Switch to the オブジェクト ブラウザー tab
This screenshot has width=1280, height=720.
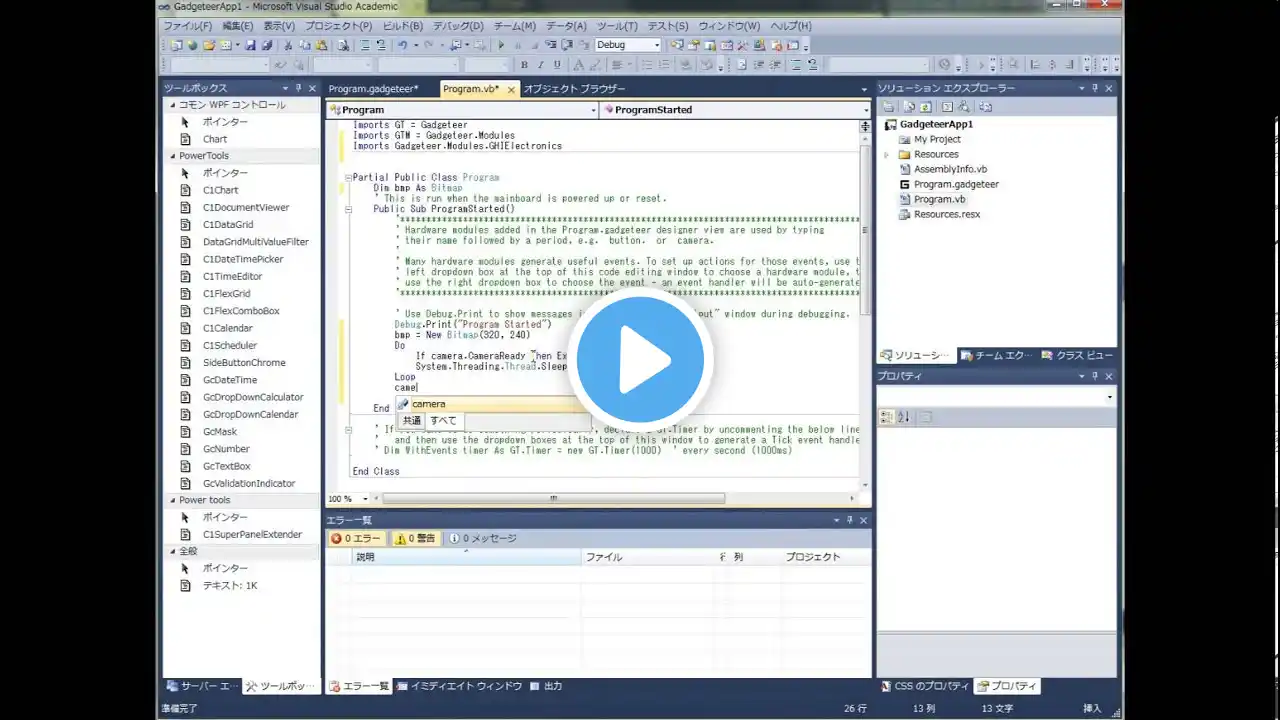(574, 89)
